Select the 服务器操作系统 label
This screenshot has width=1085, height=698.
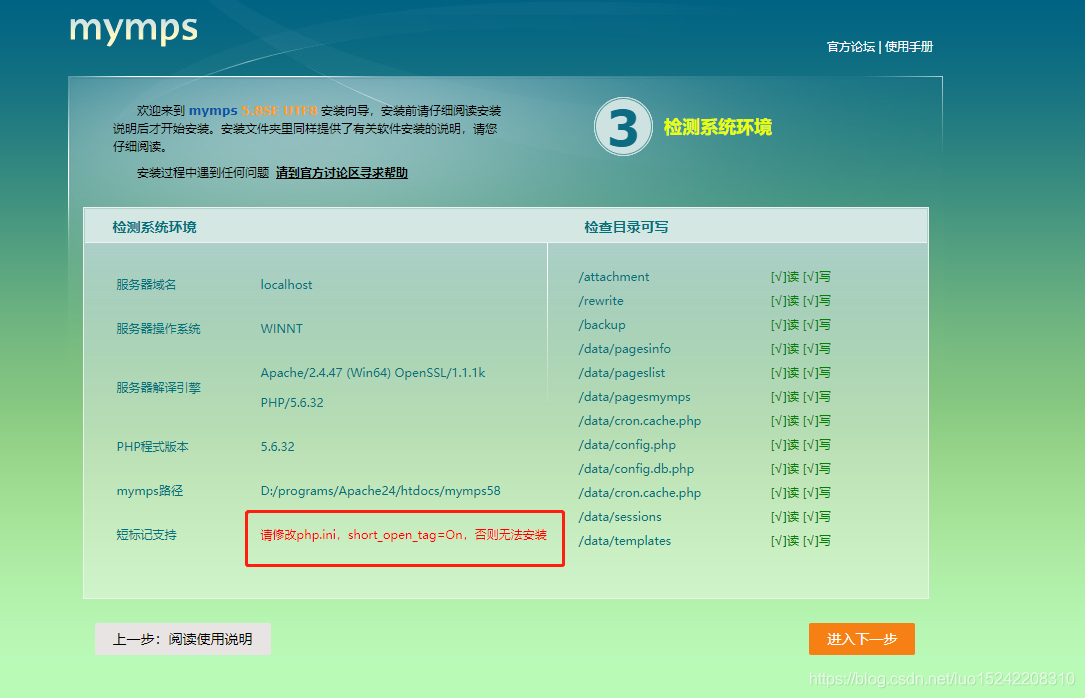158,329
